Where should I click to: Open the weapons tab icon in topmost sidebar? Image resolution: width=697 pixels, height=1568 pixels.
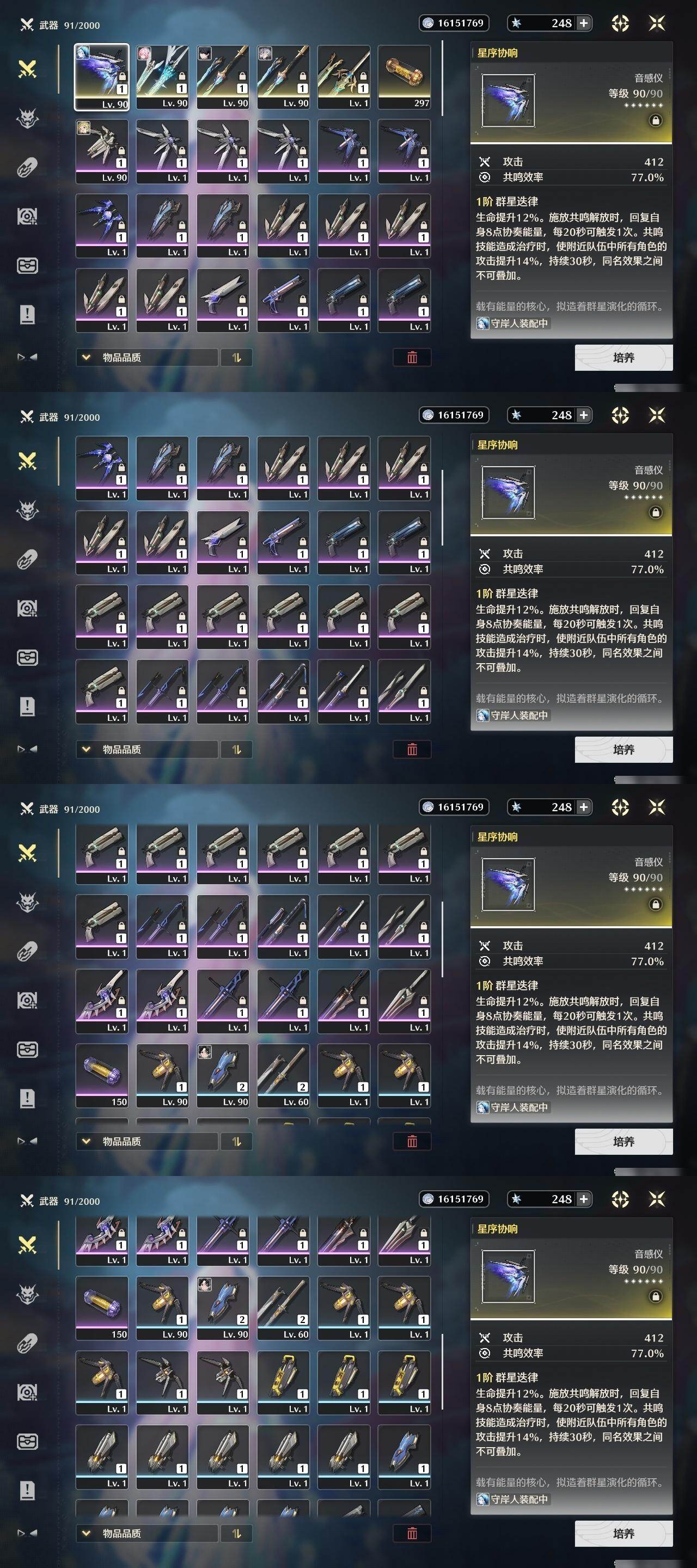pyautogui.click(x=27, y=69)
